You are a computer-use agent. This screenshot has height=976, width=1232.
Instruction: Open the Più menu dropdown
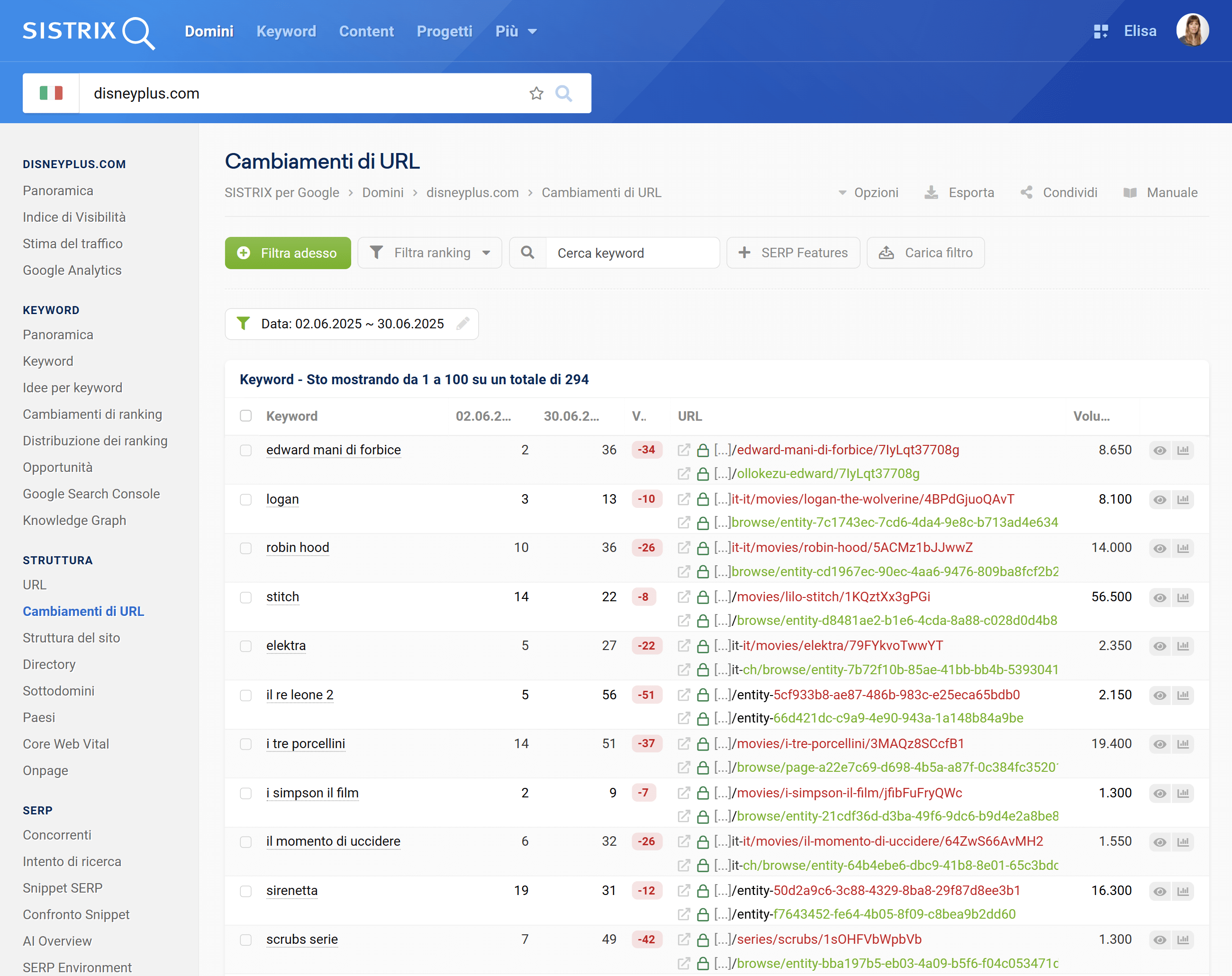point(516,31)
